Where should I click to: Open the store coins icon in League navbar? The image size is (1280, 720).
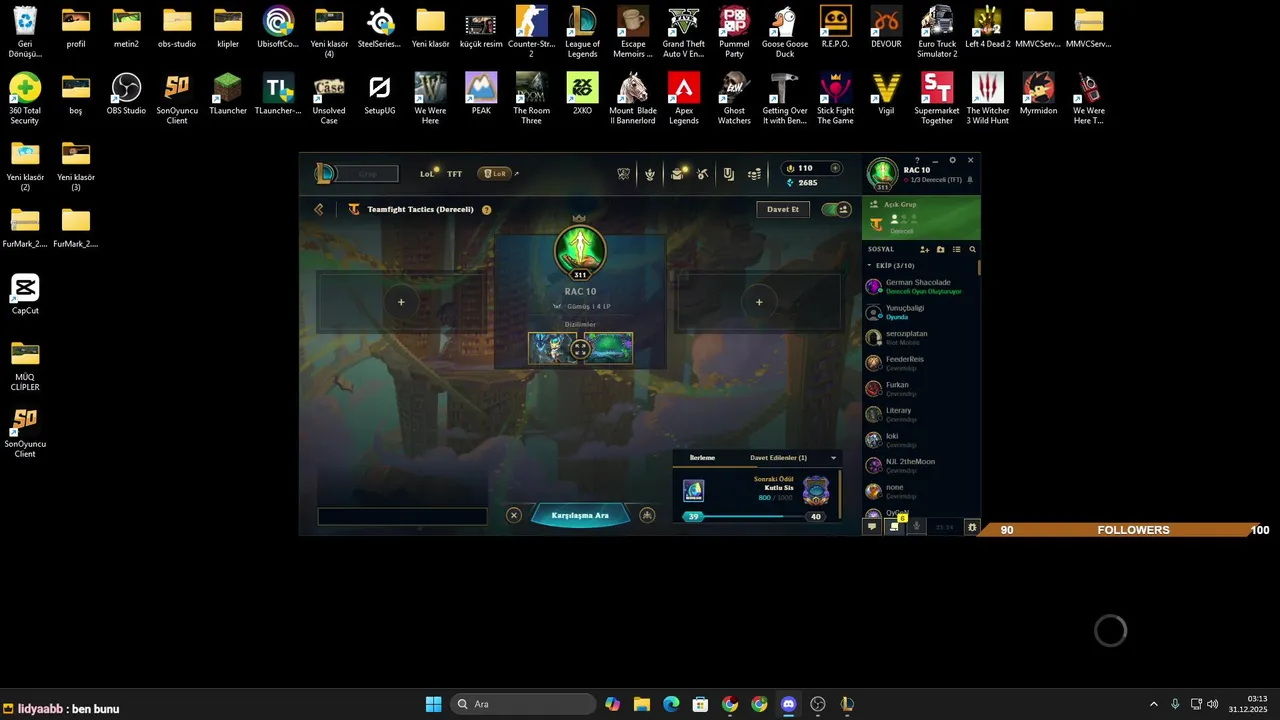[755, 174]
